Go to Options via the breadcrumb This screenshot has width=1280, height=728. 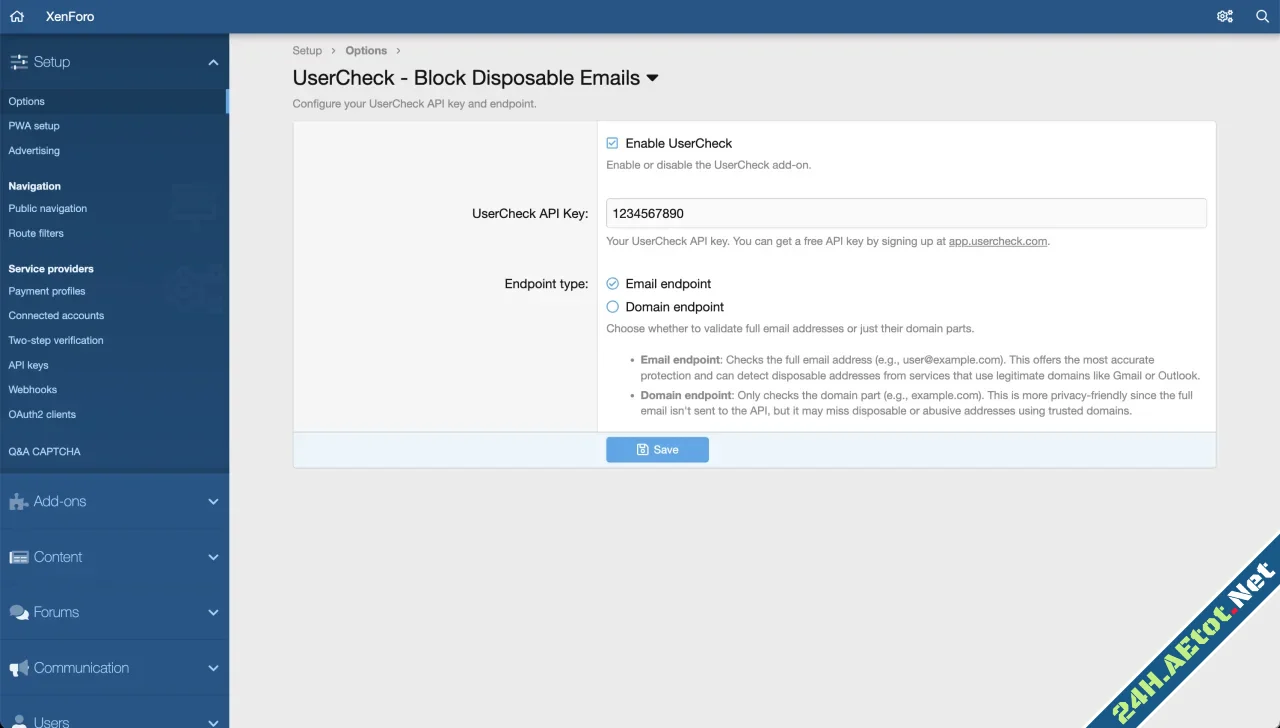point(366,50)
